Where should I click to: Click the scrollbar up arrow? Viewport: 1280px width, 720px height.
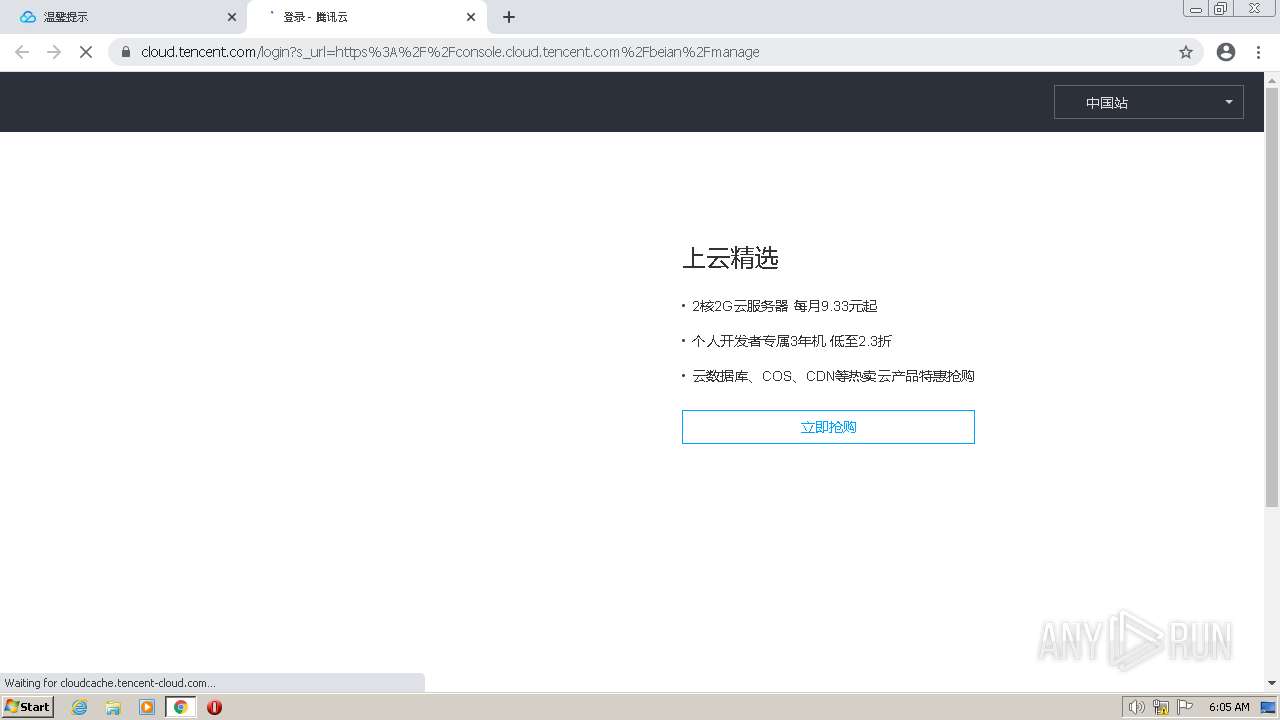coord(1272,79)
